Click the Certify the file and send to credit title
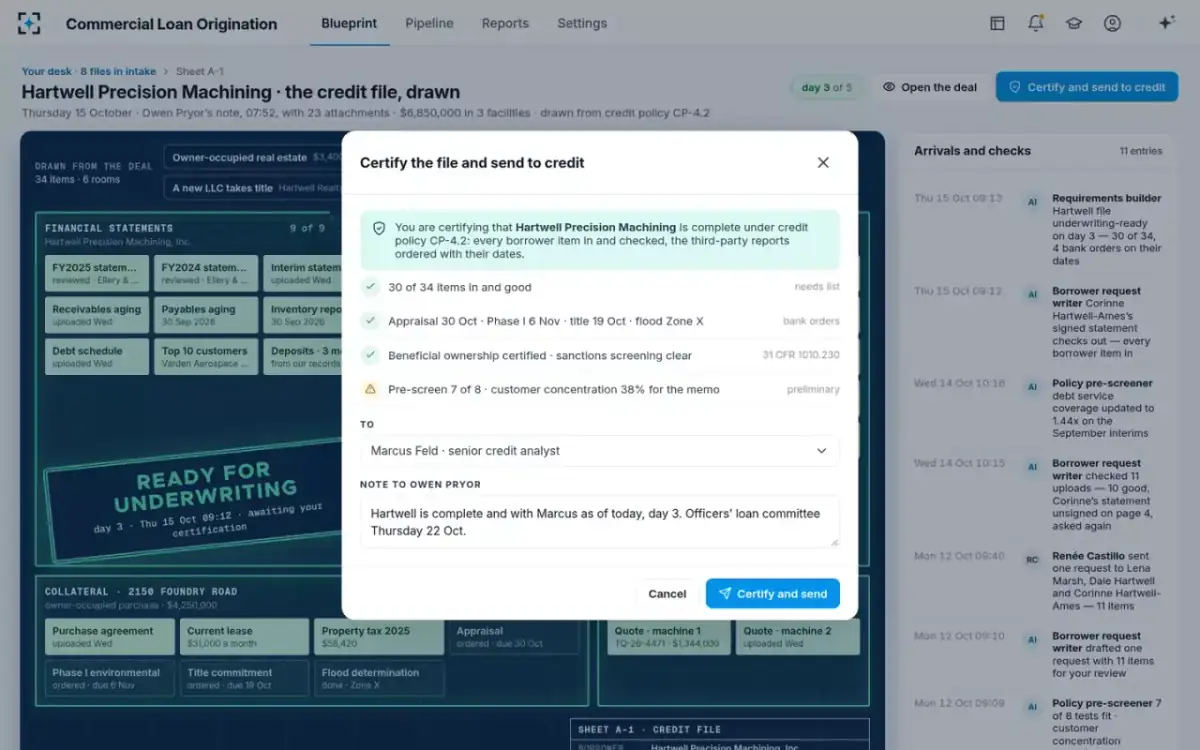Screen dimensions: 1200x750 [472, 162]
